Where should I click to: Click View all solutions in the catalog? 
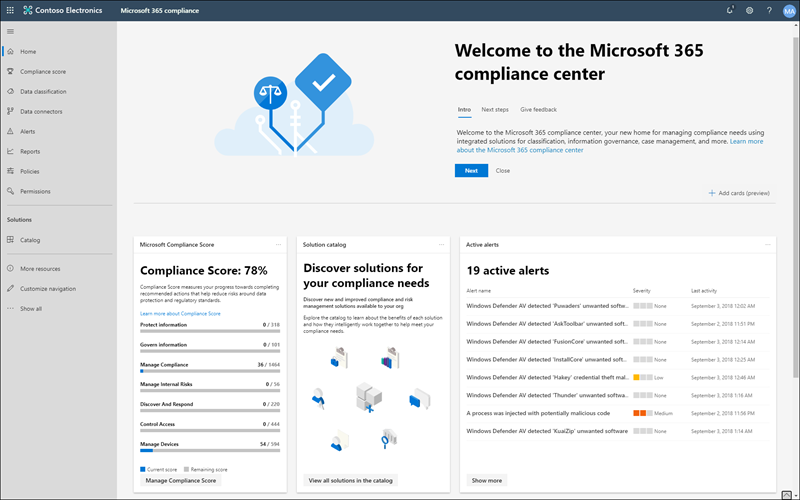351,481
